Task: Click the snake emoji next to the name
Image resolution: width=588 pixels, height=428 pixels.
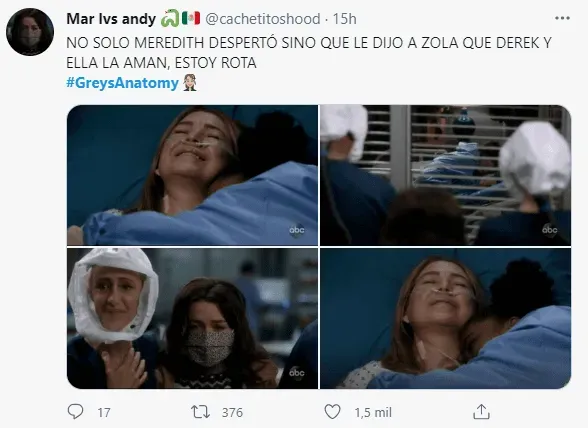Action: point(170,18)
